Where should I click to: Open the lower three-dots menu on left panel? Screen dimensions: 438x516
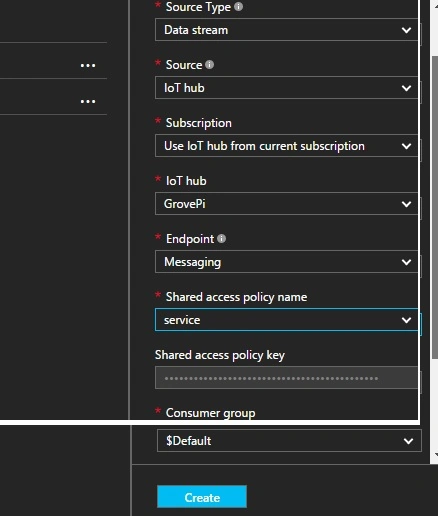tap(88, 101)
